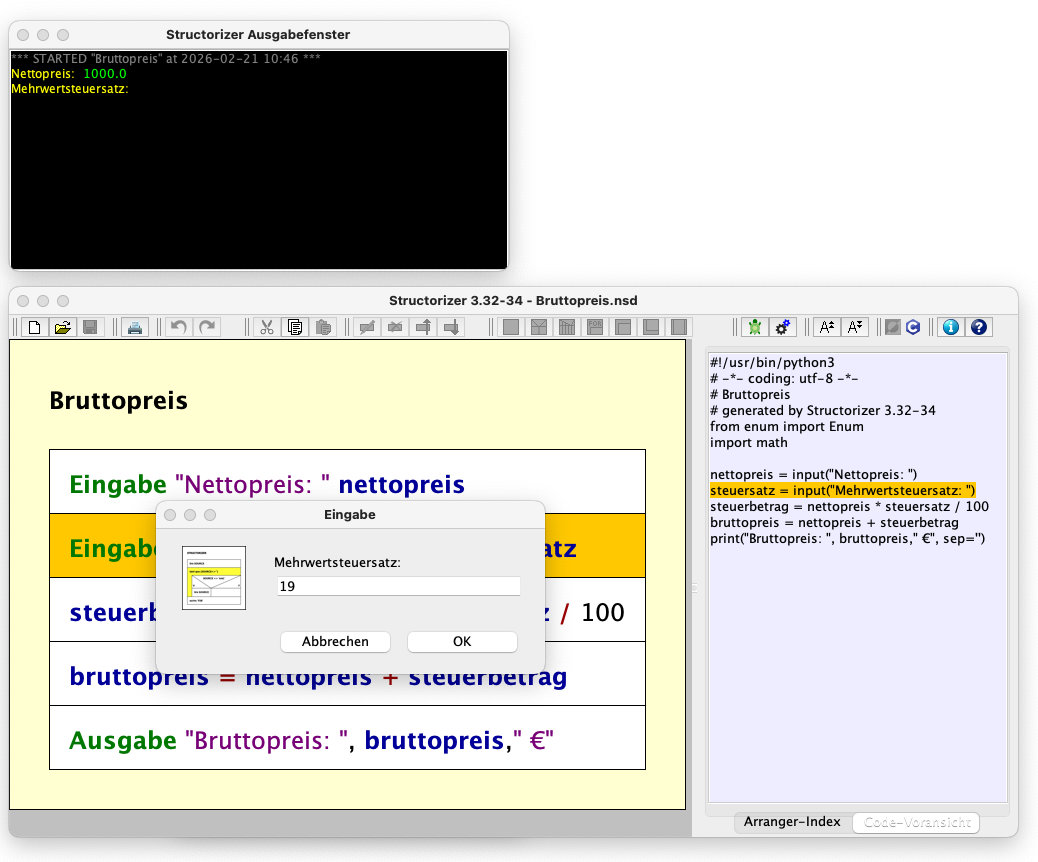Image resolution: width=1038 pixels, height=862 pixels.
Task: Click the 'nettopreis = input("Nettopreis: ")' code line
Action: point(814,475)
